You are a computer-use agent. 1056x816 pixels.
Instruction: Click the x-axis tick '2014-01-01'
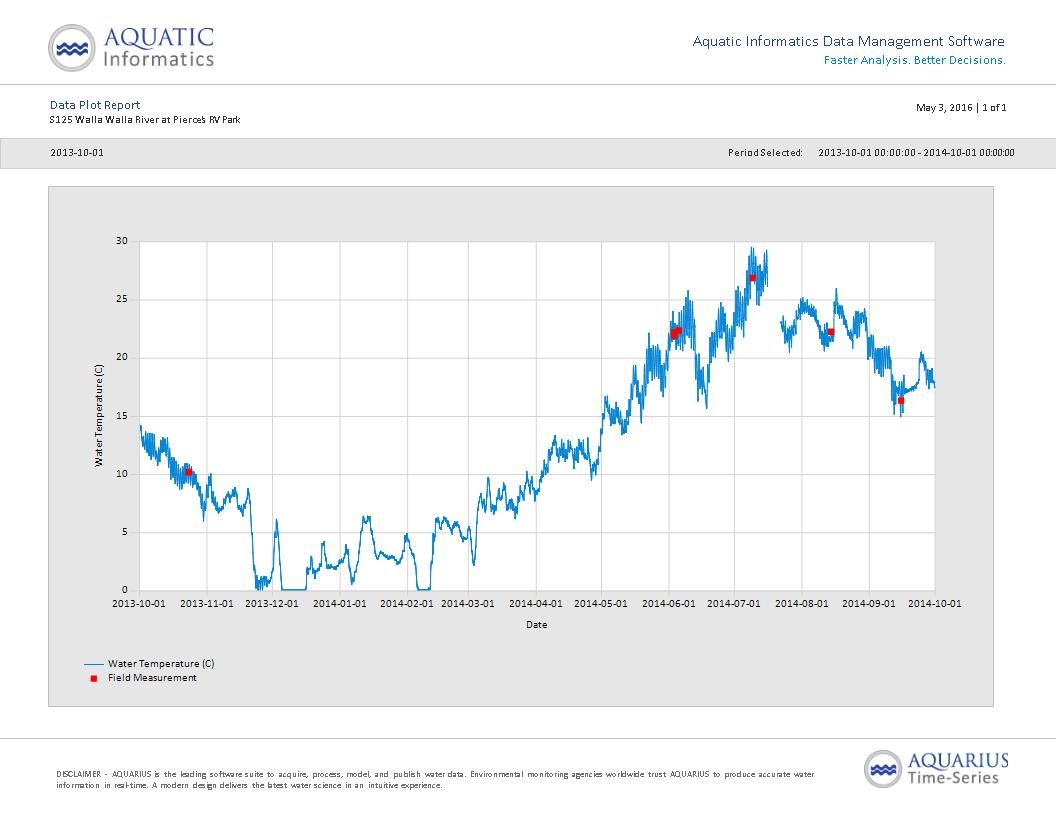[x=340, y=604]
